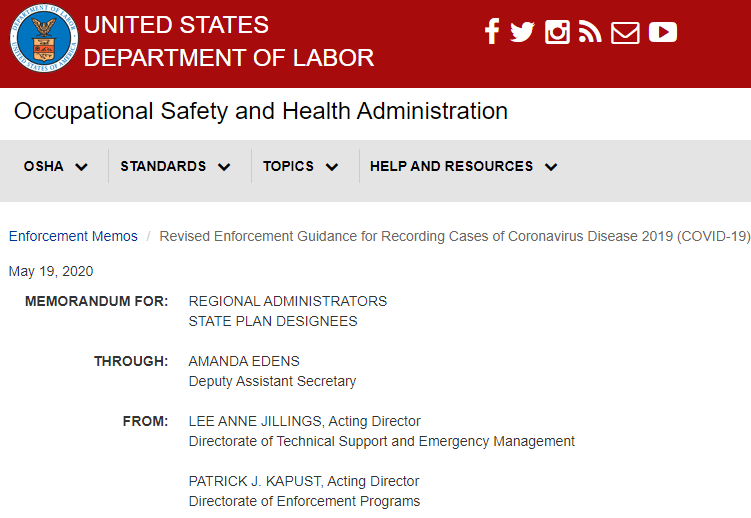Open the Twitter bird icon
Viewport: 751px width, 518px height.
pos(522,32)
